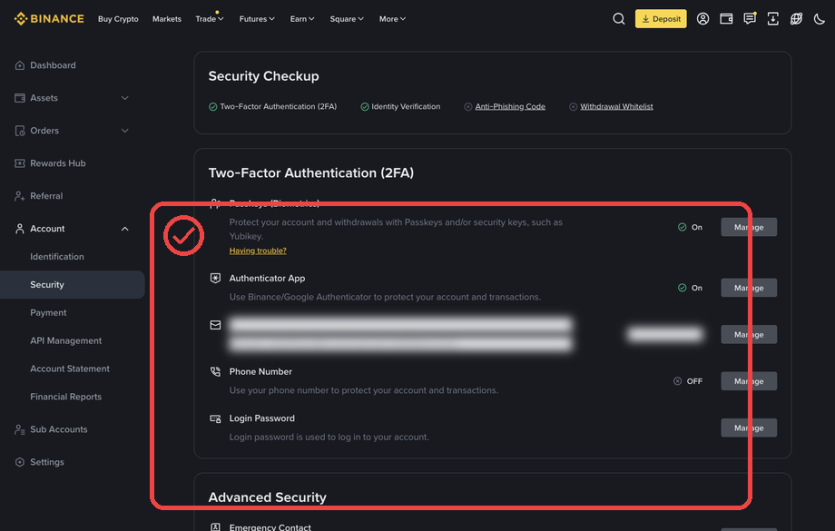Screen dimensions: 835x531
Task: Select Security in Account menu
Action: point(72,284)
